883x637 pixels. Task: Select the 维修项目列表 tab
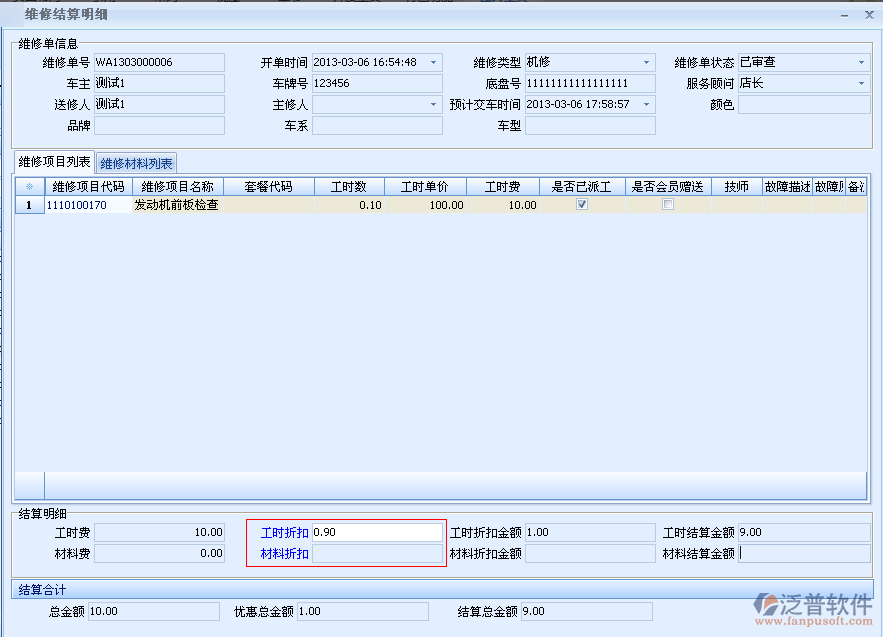coord(54,163)
